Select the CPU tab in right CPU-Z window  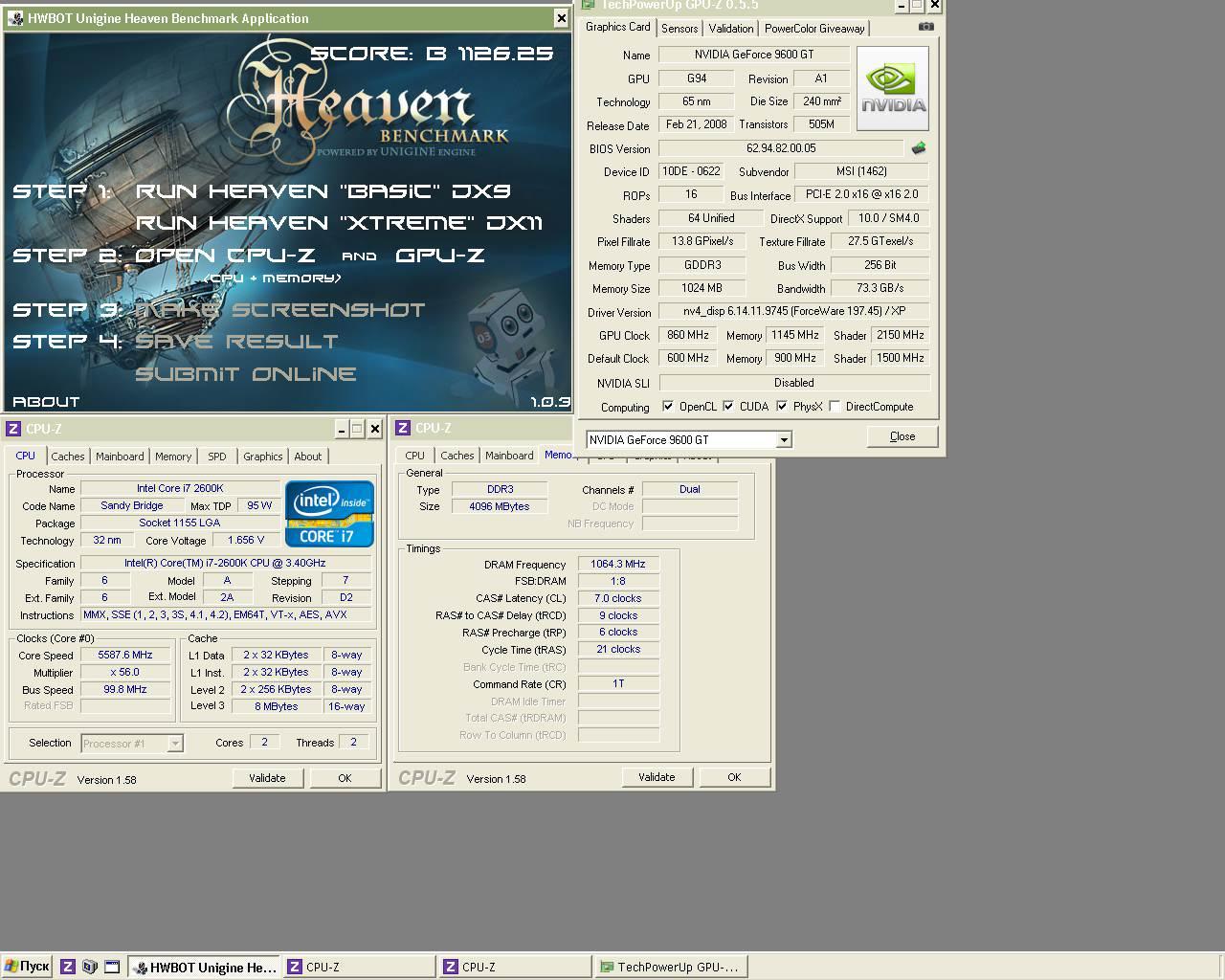[x=415, y=456]
